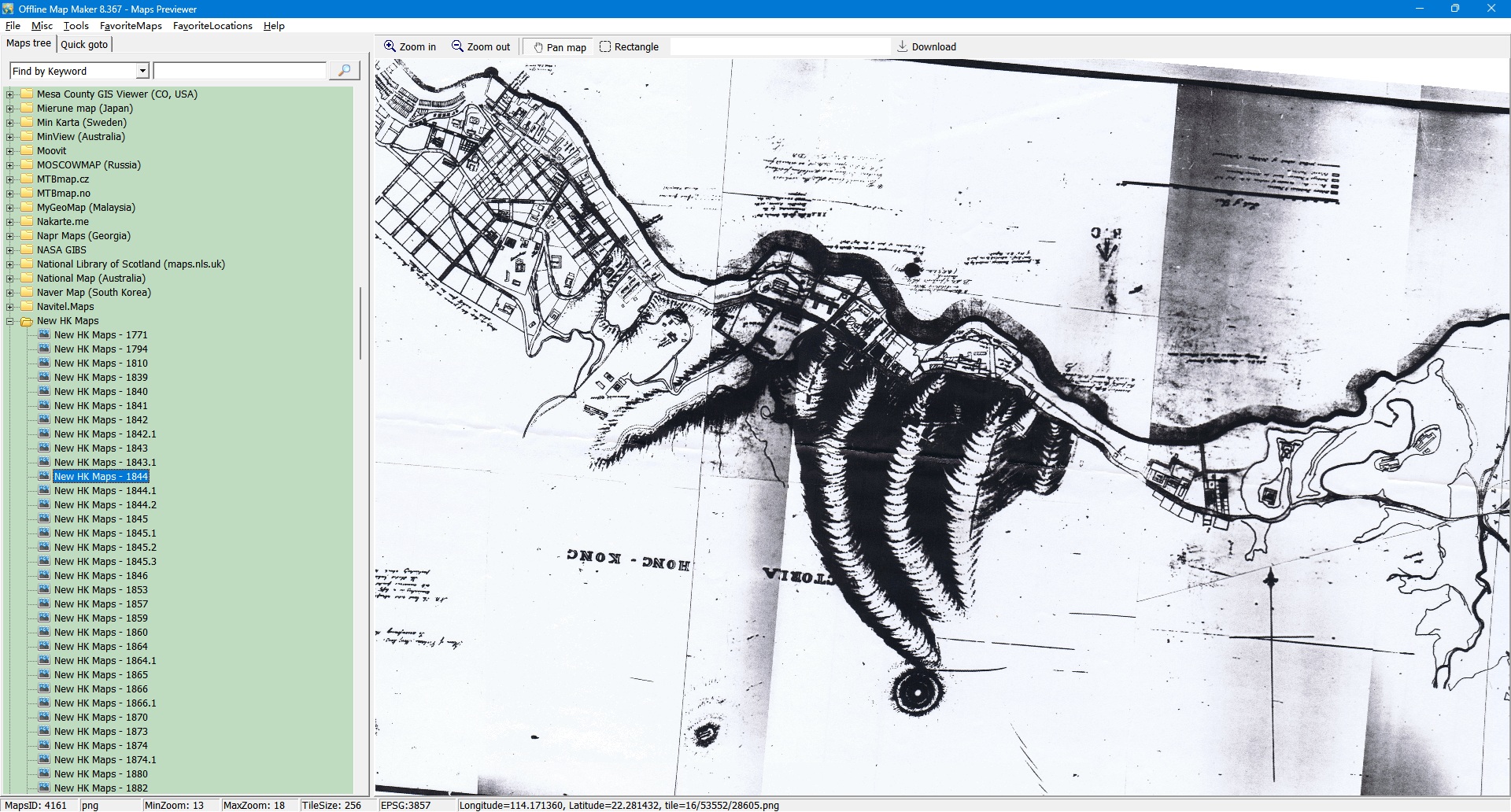The image size is (1511, 812).
Task: Toggle the Rectangle selection mode
Action: click(629, 47)
